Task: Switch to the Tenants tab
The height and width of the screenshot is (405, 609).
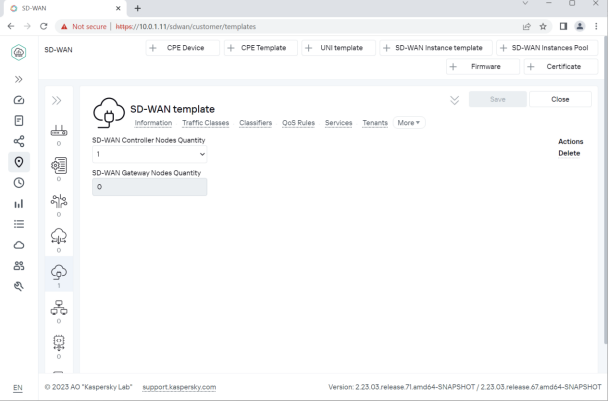Action: (375, 123)
